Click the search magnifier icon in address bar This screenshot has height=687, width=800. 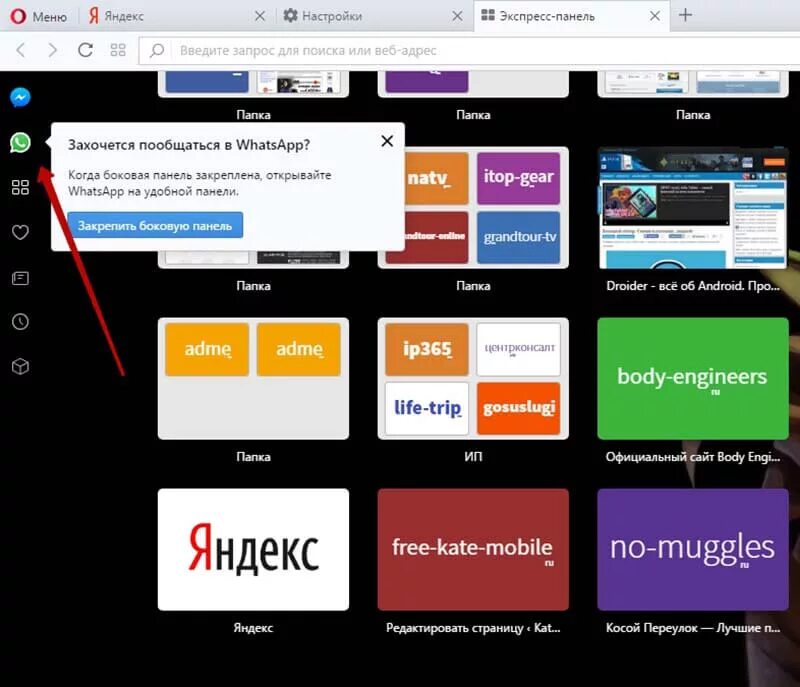(x=157, y=50)
